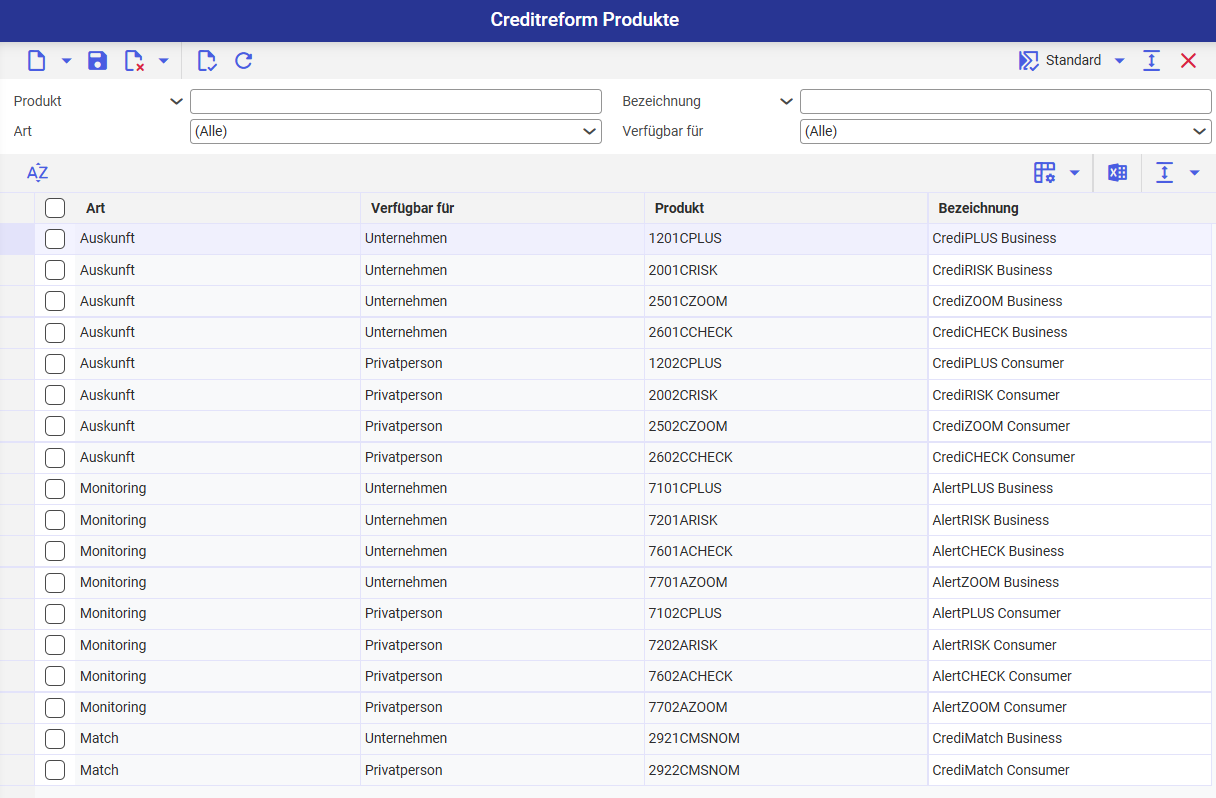Close the Creditreform Produkte view
Screen dimensions: 1216x798
click(x=1188, y=61)
